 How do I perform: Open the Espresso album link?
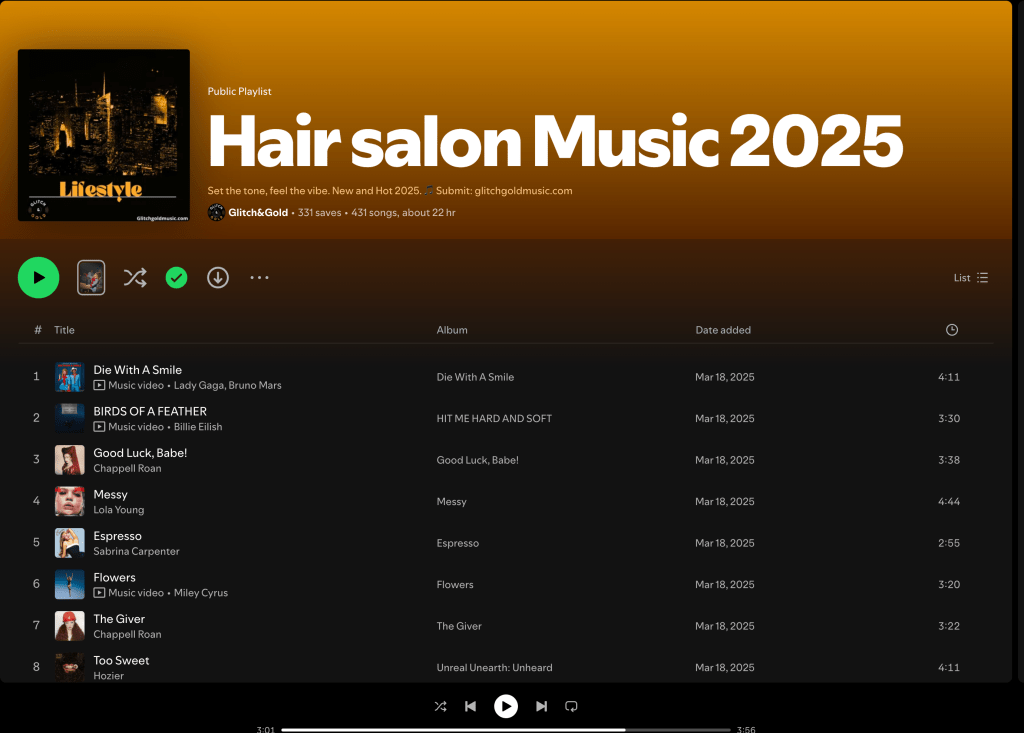coord(458,543)
